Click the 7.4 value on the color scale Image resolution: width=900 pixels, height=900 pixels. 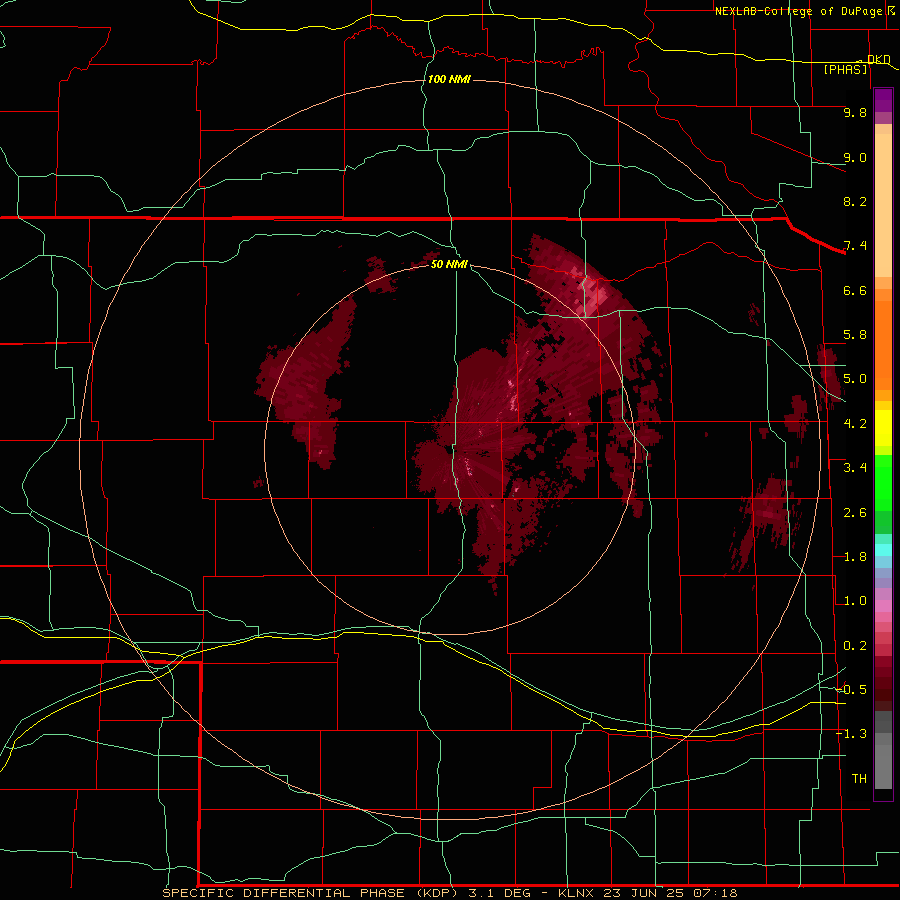click(x=855, y=246)
